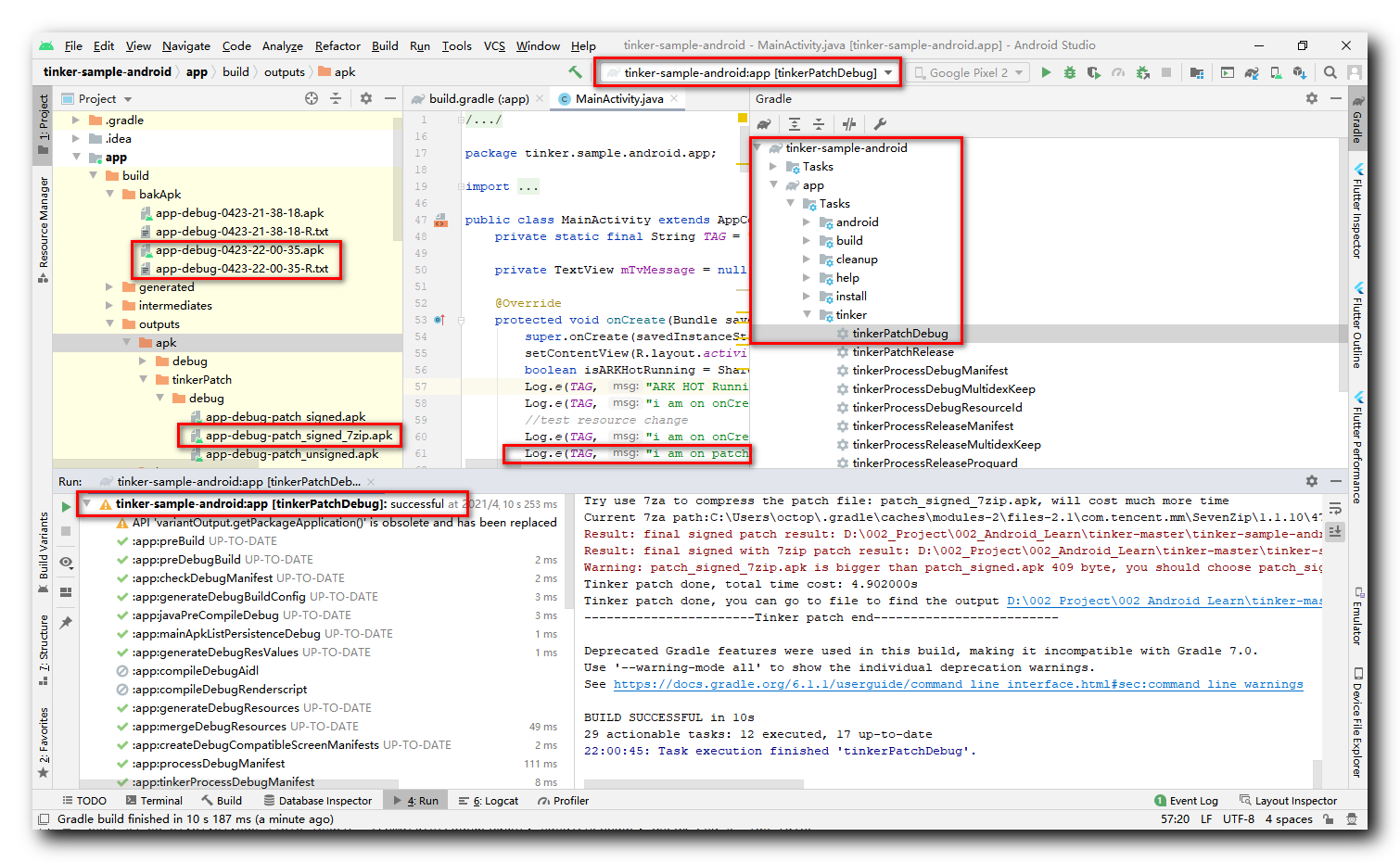Open the AVD Manager
The height and width of the screenshot is (862, 1400).
pyautogui.click(x=1276, y=72)
